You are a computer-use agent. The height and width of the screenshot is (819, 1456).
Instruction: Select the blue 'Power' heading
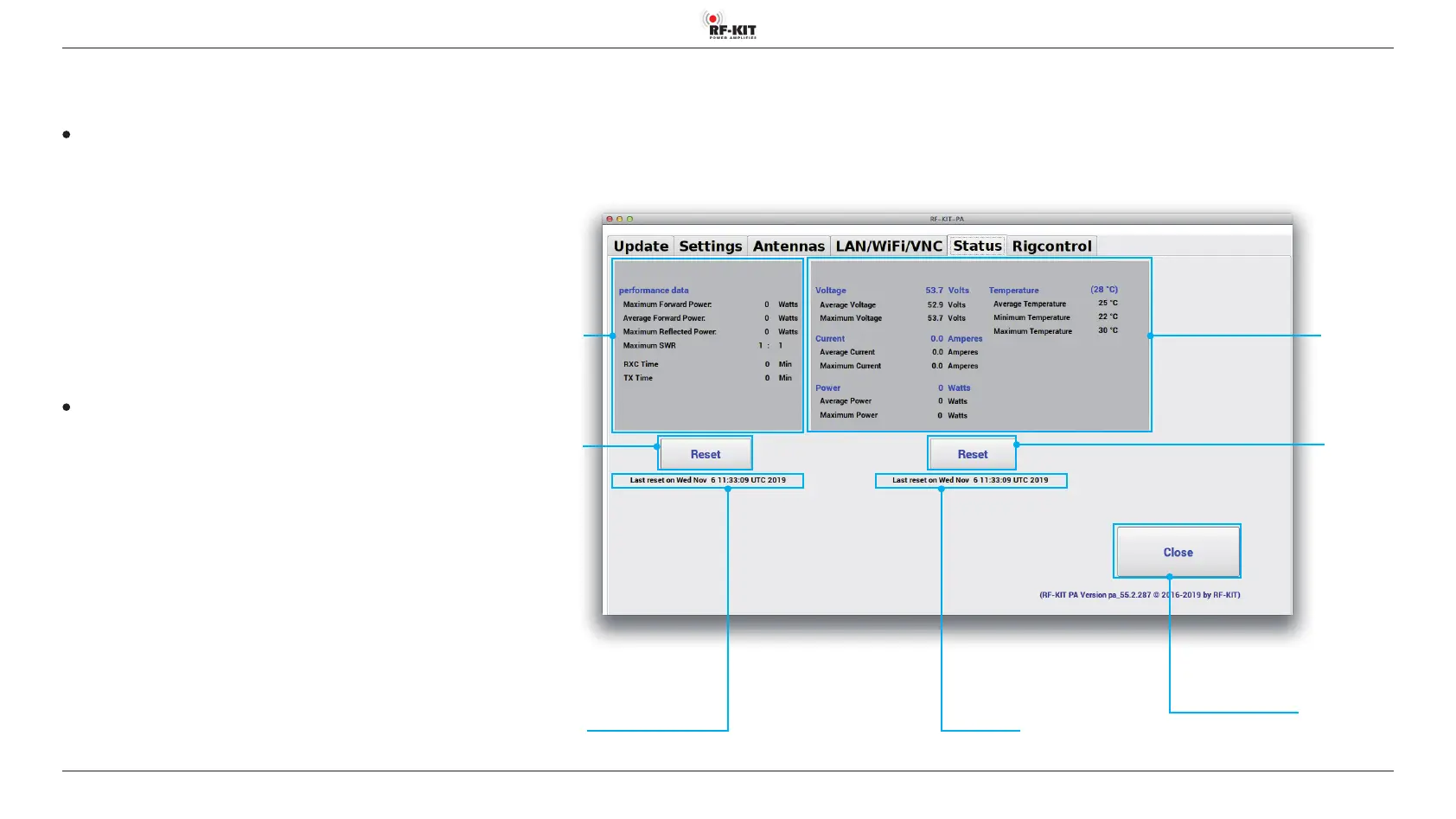point(828,388)
